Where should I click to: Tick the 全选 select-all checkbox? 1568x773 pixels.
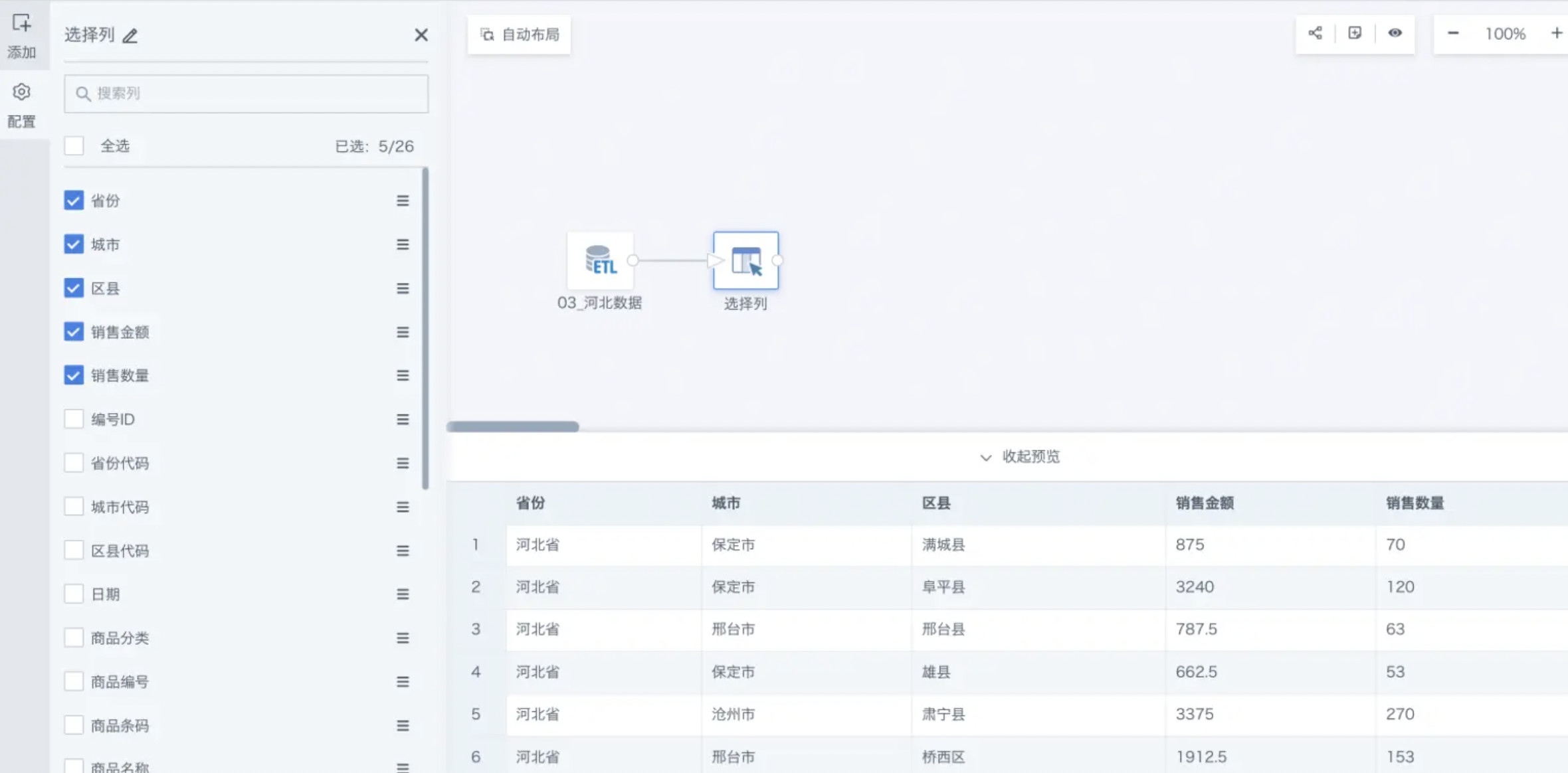click(74, 145)
